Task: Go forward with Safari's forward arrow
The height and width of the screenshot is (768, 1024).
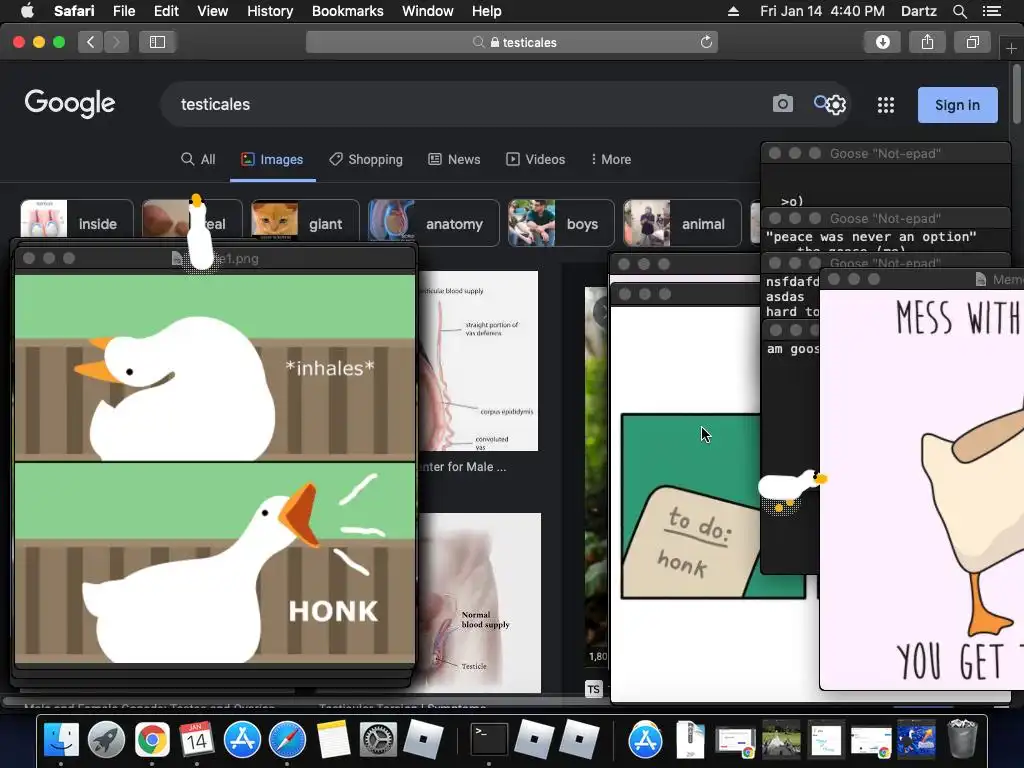Action: pyautogui.click(x=116, y=42)
